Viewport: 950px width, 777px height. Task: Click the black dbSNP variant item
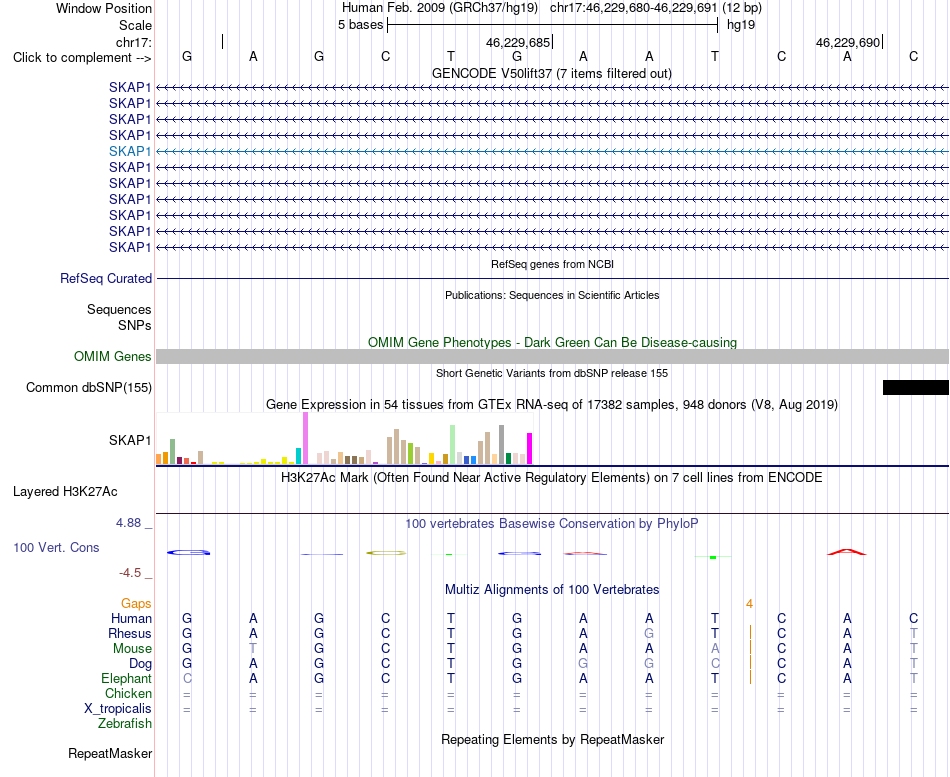pyautogui.click(x=915, y=387)
